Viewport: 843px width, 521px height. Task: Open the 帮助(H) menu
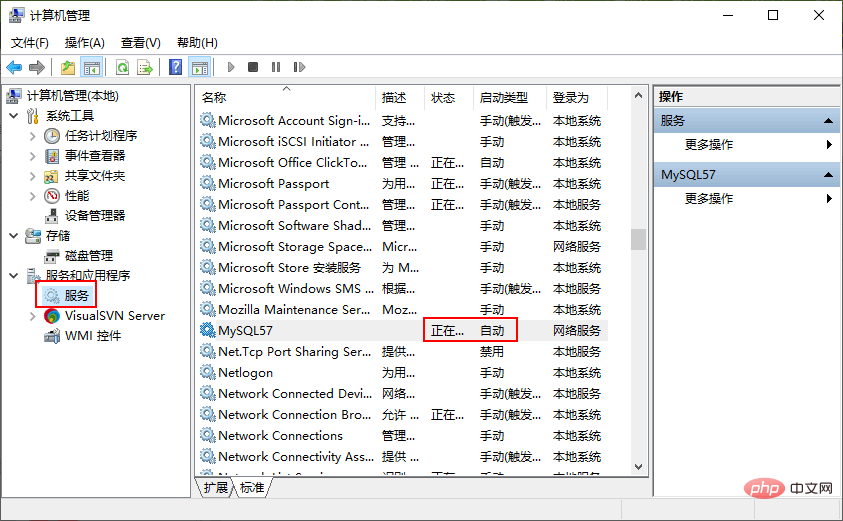(197, 42)
